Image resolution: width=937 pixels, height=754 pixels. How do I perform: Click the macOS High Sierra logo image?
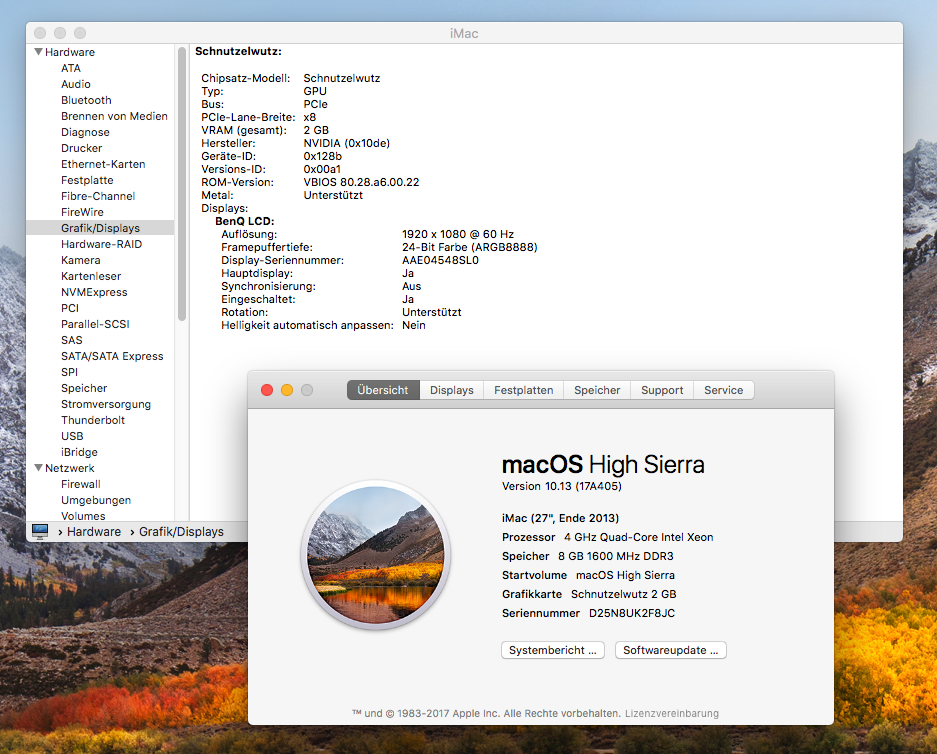tap(376, 554)
